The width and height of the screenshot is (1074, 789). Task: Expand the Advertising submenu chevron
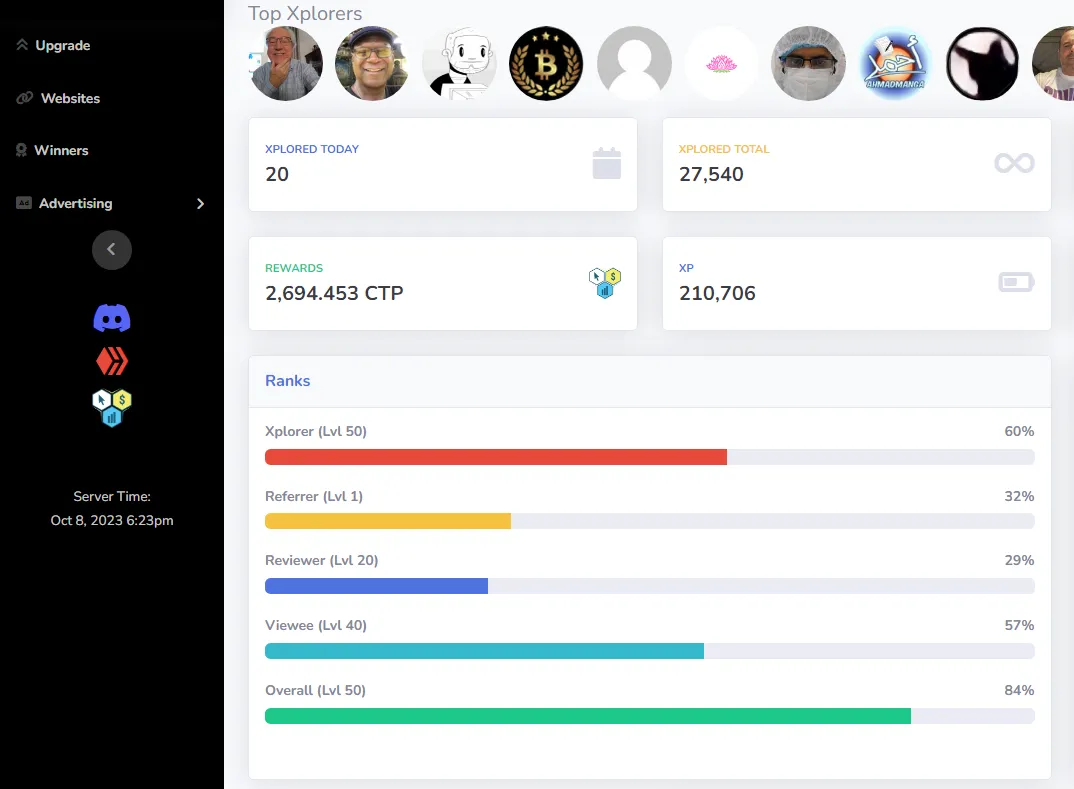click(200, 203)
